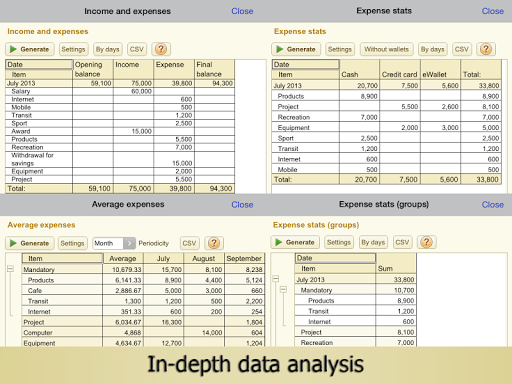Screen dimensions: 512x384
Task: Generate the Expense stats report
Action: click(296, 49)
